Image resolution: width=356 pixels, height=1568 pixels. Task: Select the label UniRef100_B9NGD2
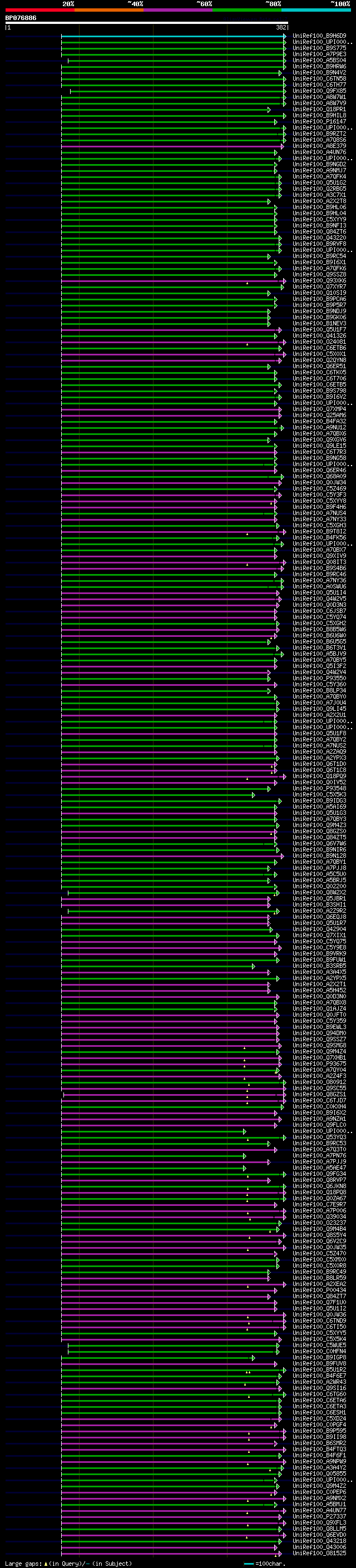319,164
